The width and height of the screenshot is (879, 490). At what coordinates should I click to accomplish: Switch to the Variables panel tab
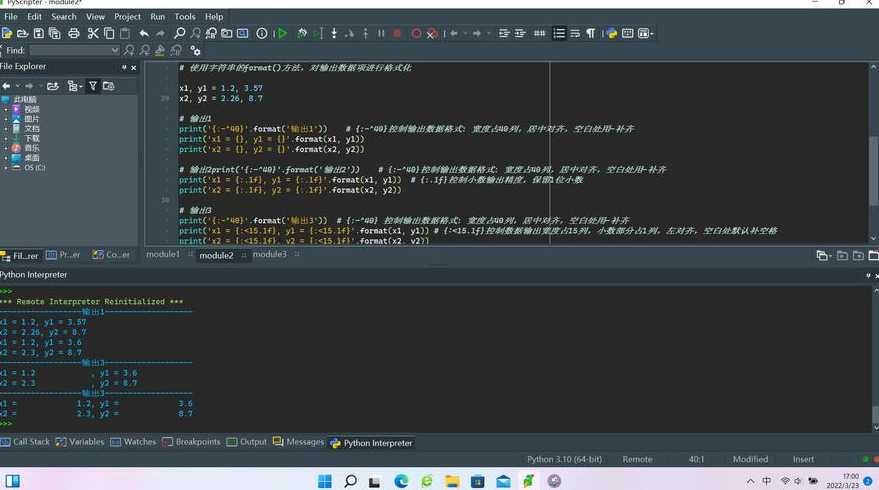tap(80, 442)
